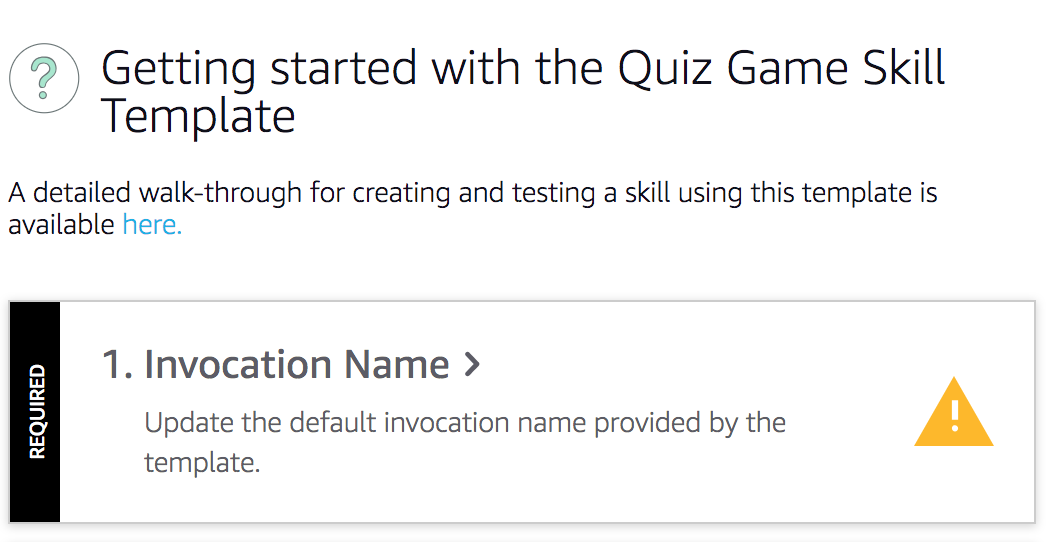This screenshot has width=1050, height=542.
Task: Click the words "Quiz Game Skill" in the title
Action: click(781, 68)
